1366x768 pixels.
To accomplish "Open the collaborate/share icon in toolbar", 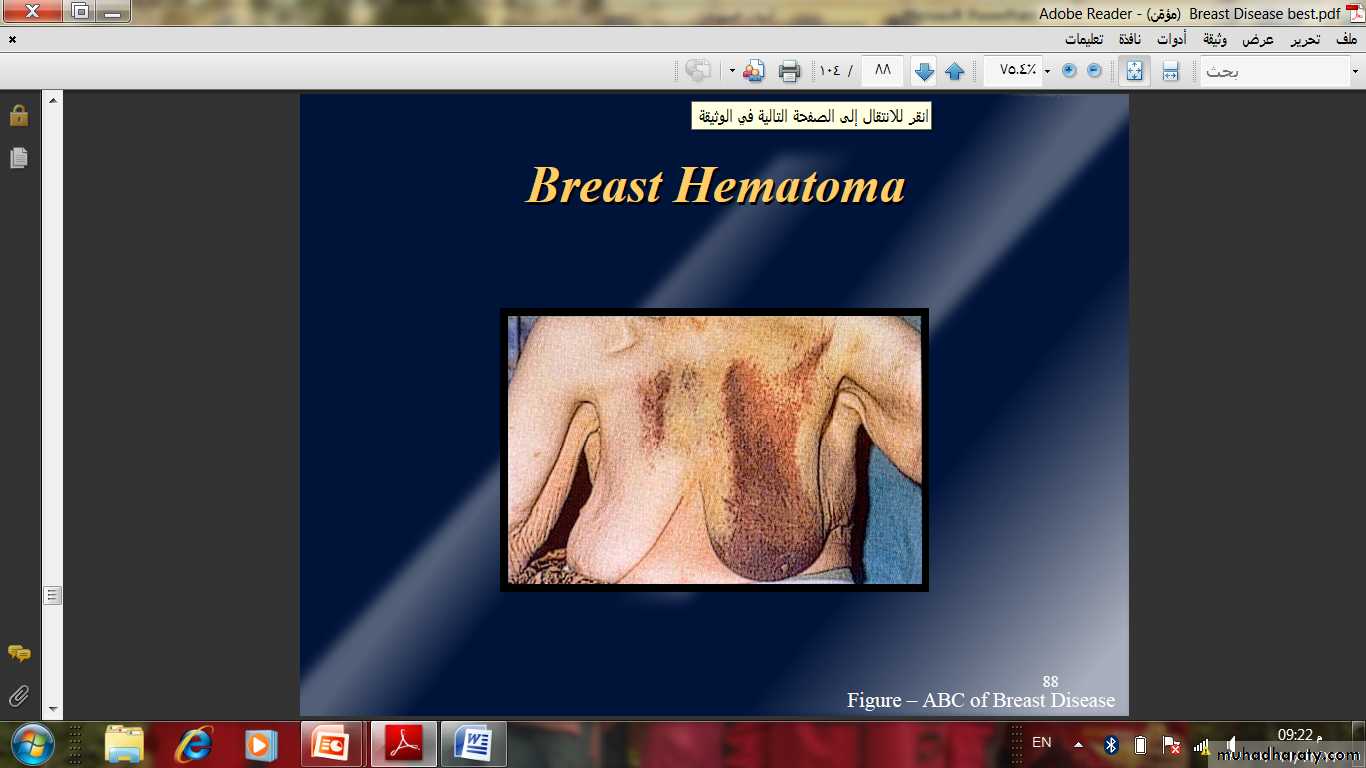I will [753, 71].
